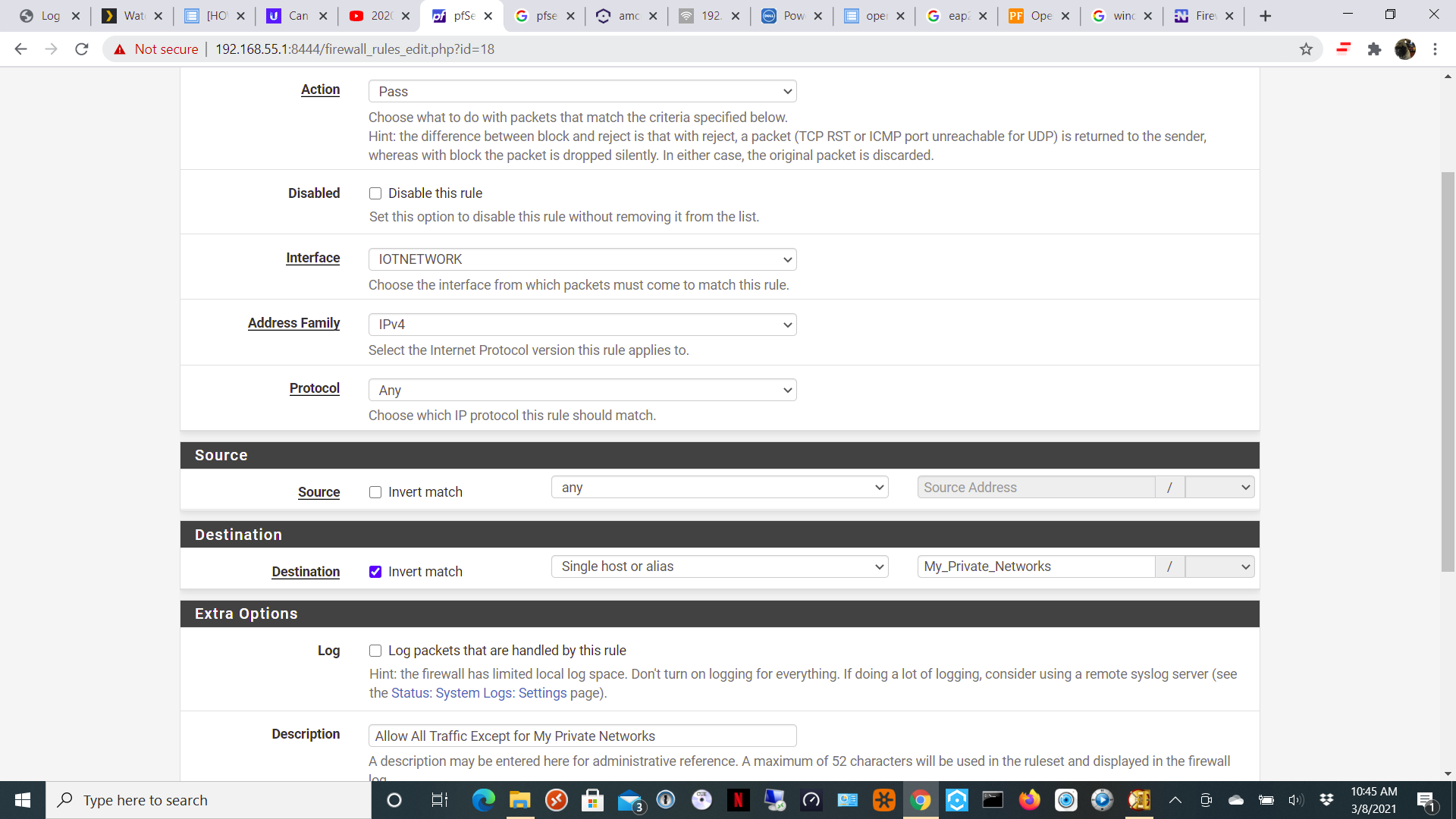Screen dimensions: 1456x819
Task: Open Status: System Logs: Settings link
Action: point(479,693)
